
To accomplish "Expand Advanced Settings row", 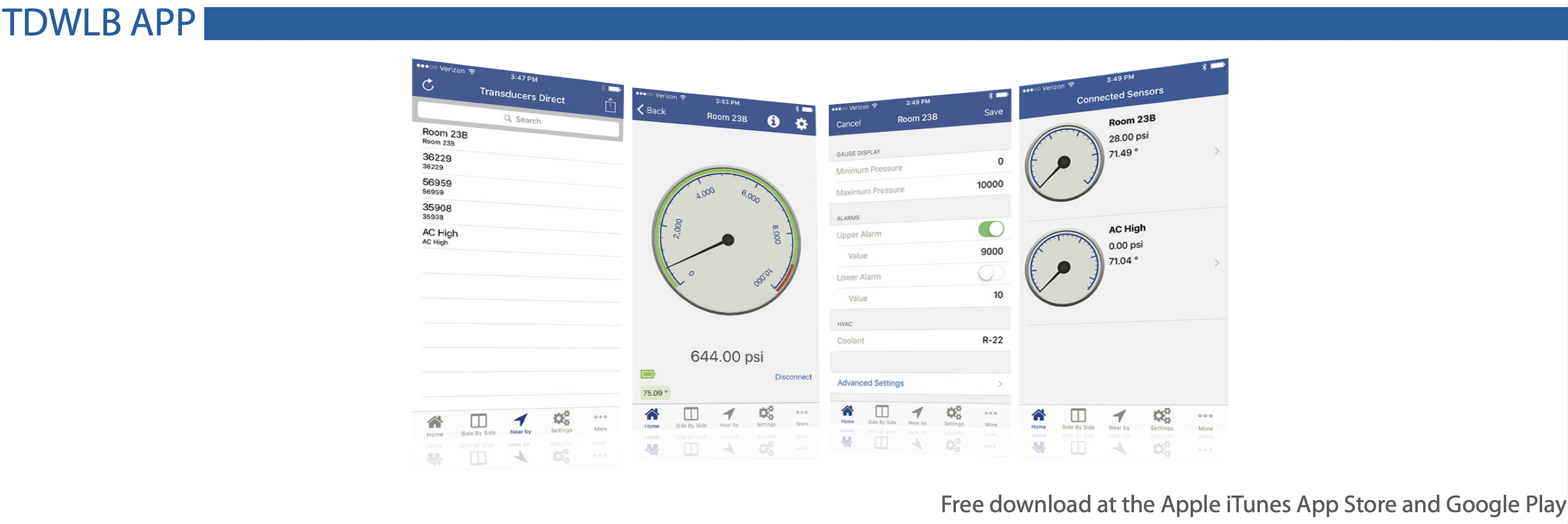I will [x=919, y=383].
